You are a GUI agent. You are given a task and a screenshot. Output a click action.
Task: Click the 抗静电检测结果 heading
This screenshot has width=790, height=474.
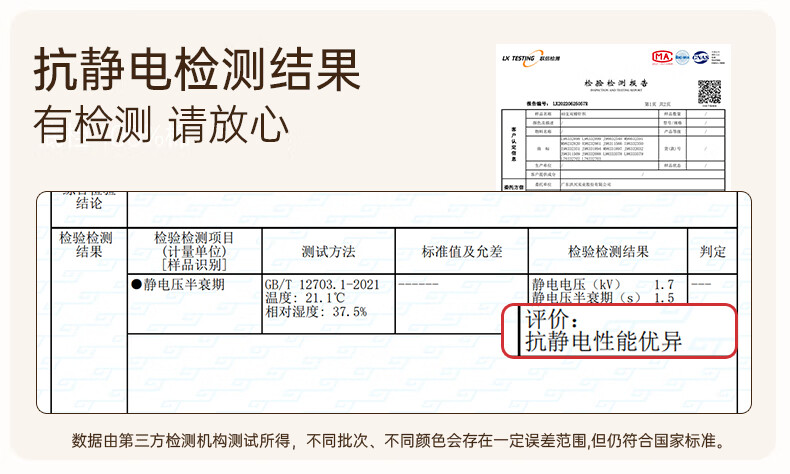[x=197, y=69]
